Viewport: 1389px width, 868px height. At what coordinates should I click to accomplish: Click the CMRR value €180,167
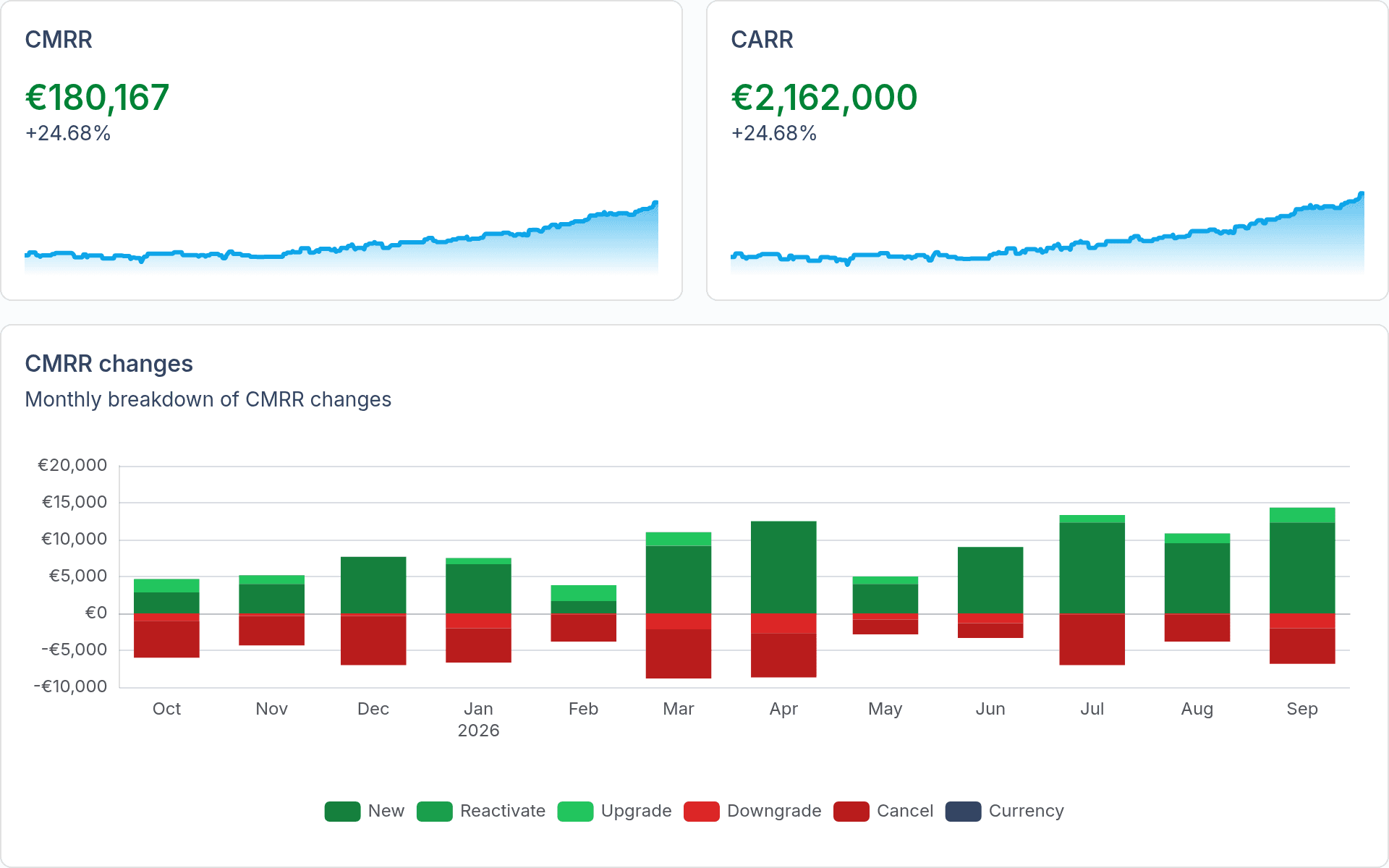(97, 98)
